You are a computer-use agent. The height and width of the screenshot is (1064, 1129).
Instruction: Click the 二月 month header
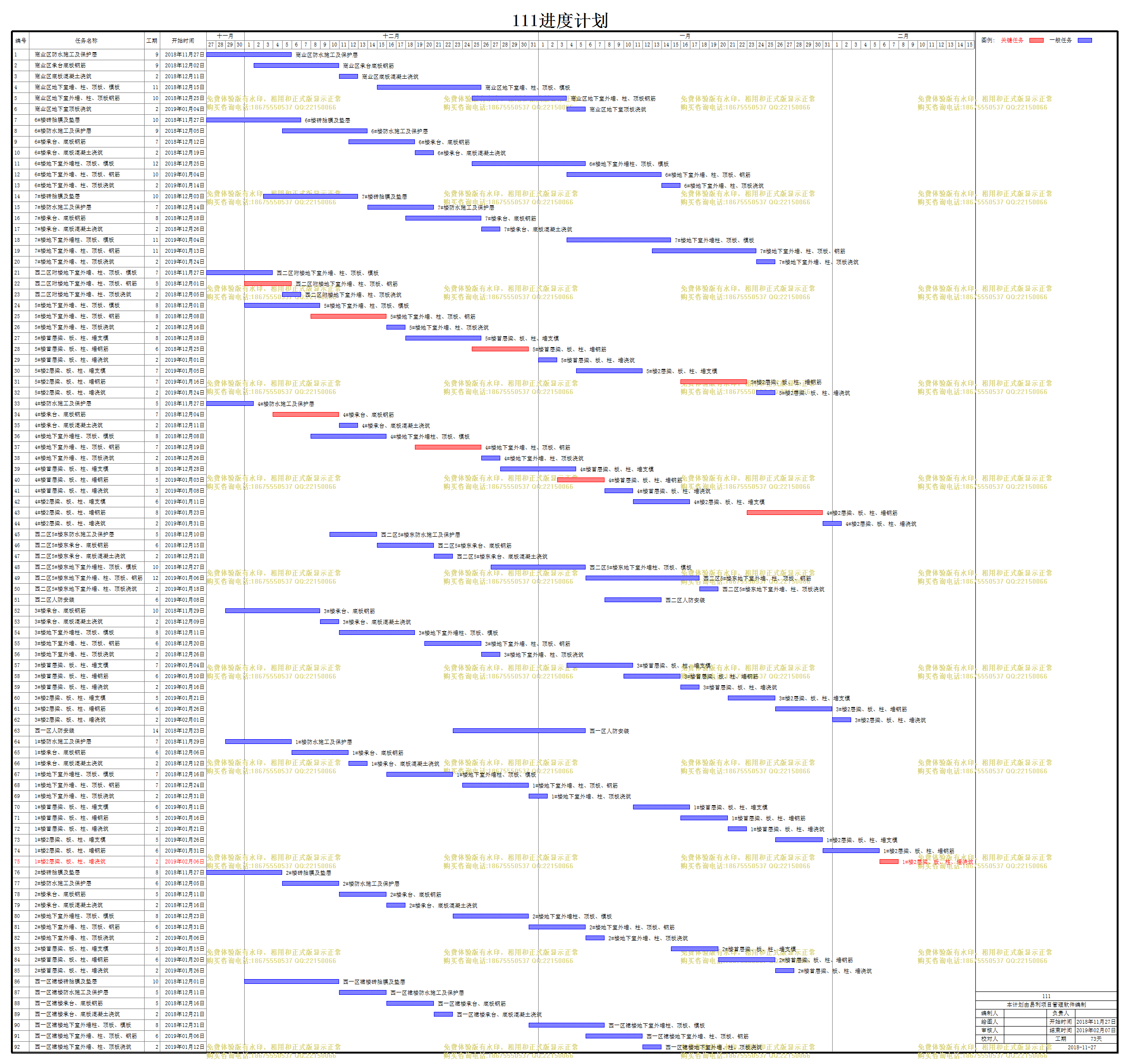pyautogui.click(x=903, y=36)
